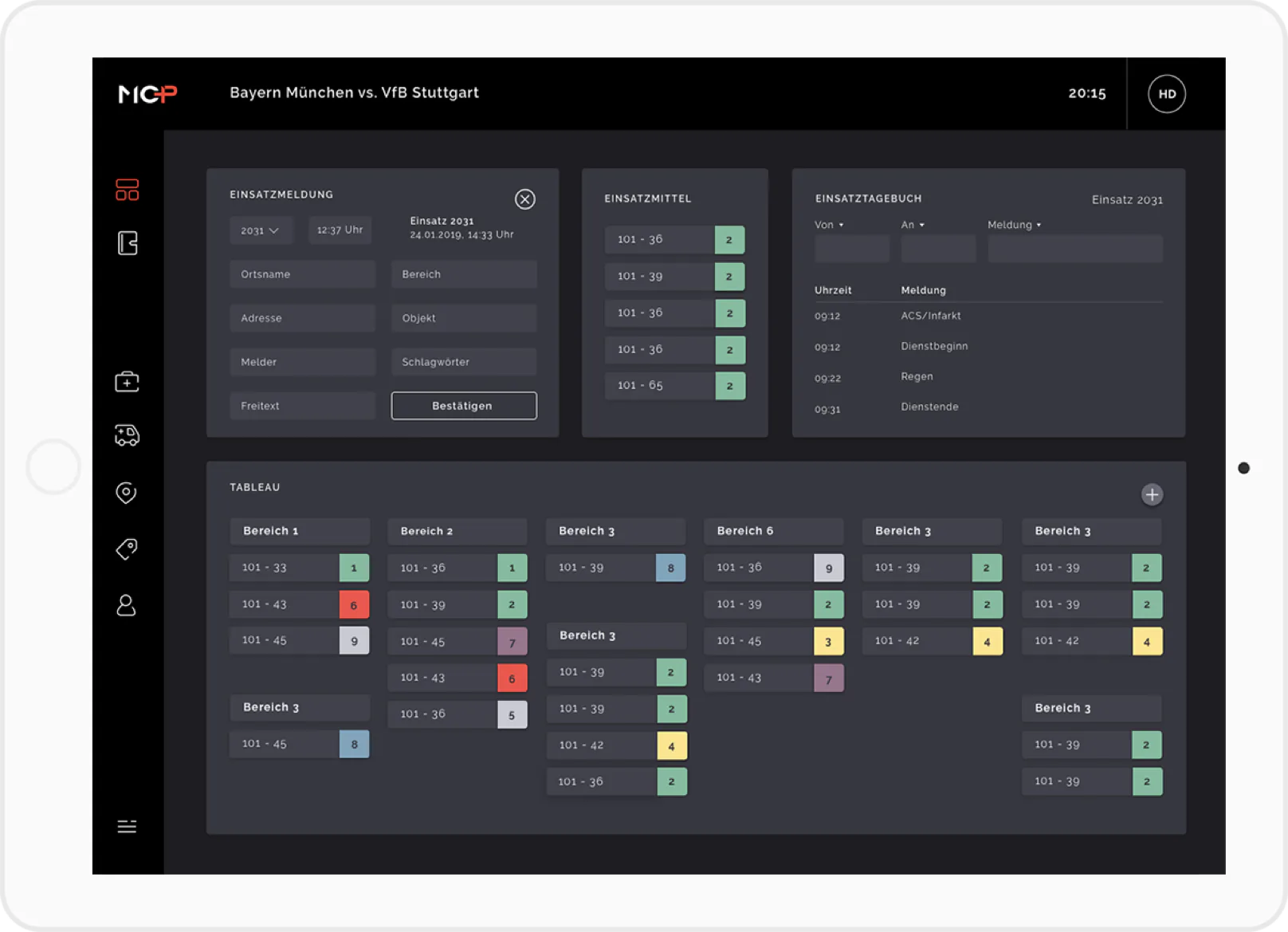This screenshot has height=932, width=1288.
Task: Open the An filter dropdown
Action: pos(913,225)
